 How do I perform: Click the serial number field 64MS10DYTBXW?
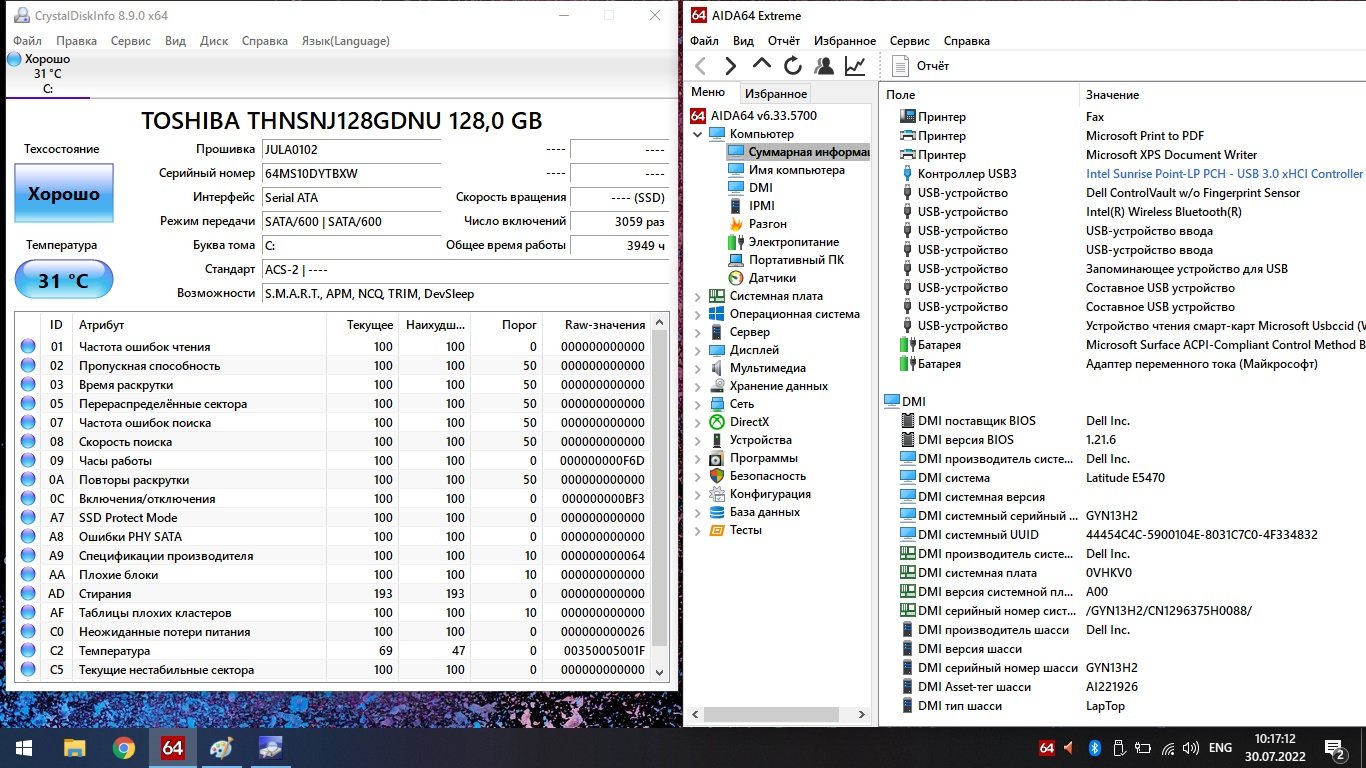(x=350, y=173)
